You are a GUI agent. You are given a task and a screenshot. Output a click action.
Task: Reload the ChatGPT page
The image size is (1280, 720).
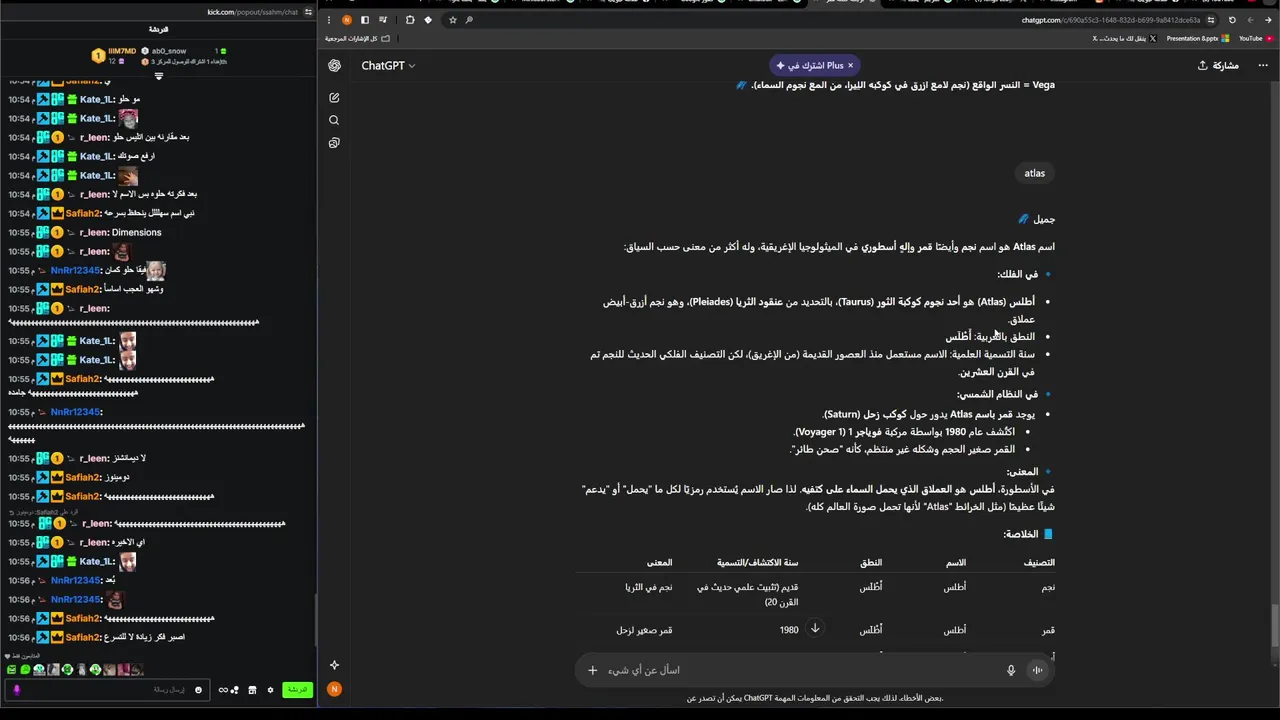(1232, 20)
